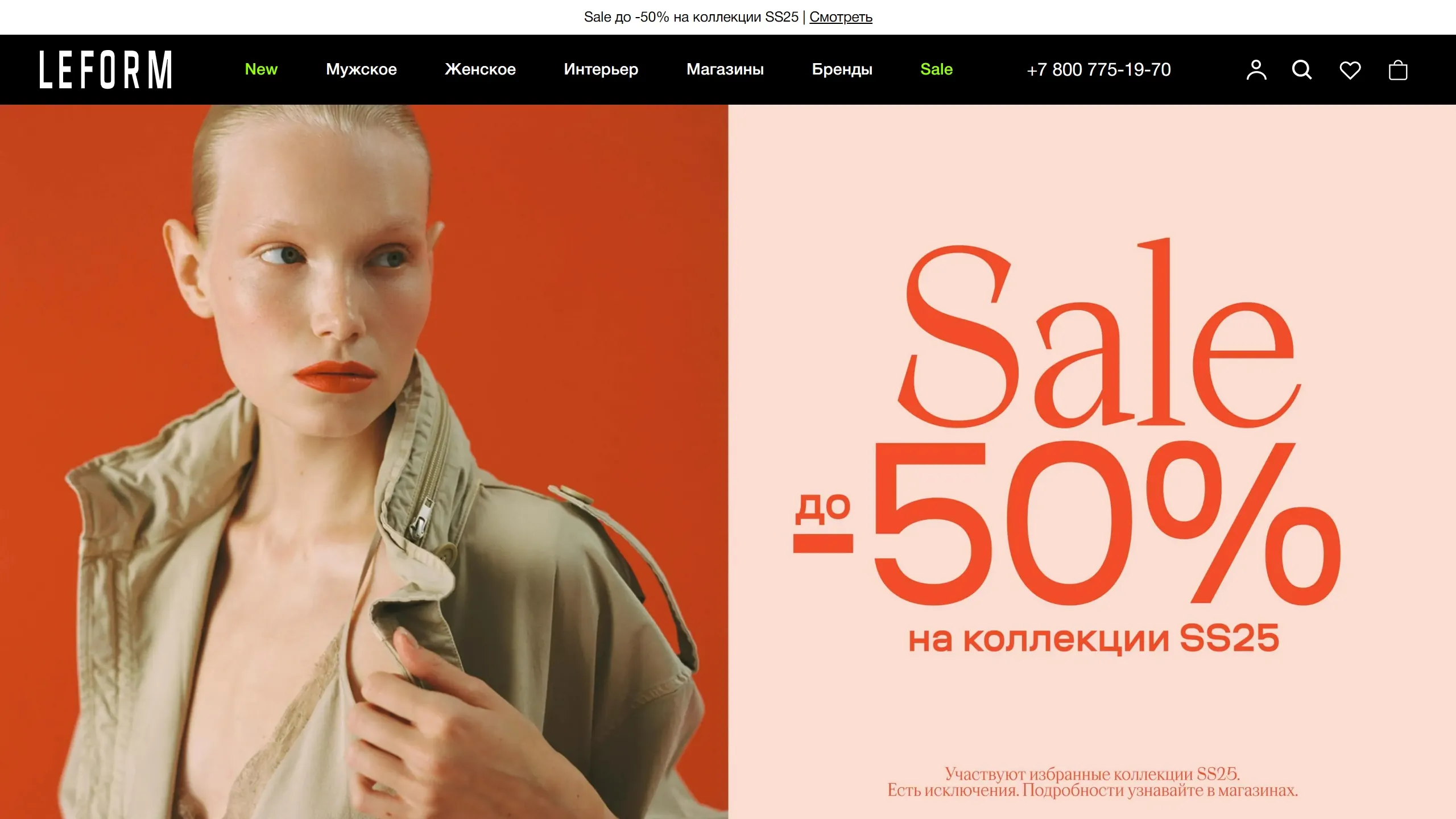The image size is (1456, 819).
Task: Follow the Смотреть link in top banner
Action: pyautogui.click(x=841, y=17)
